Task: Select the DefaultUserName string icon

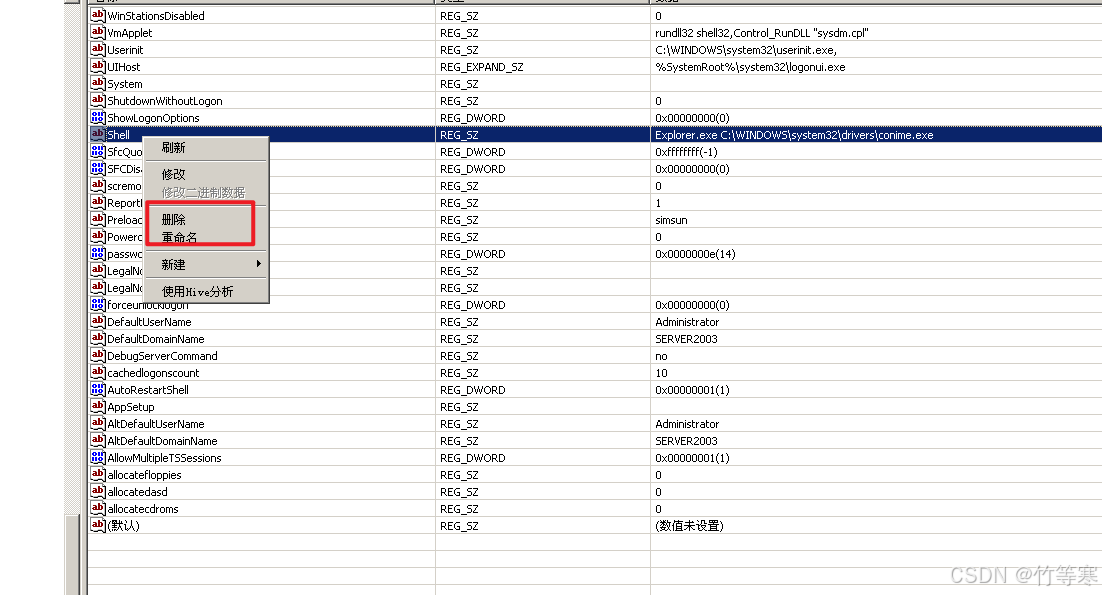Action: [98, 322]
